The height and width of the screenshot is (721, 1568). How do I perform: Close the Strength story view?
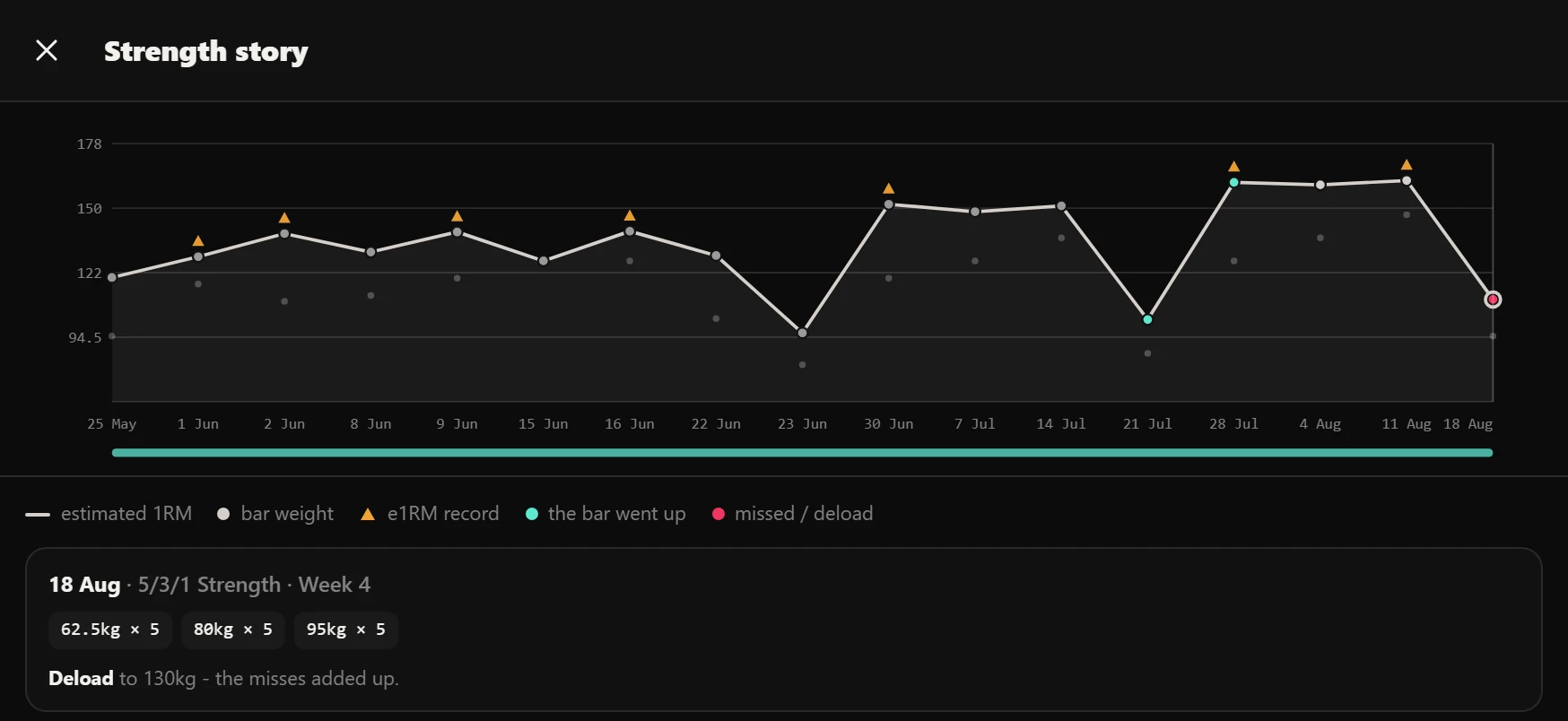tap(47, 50)
